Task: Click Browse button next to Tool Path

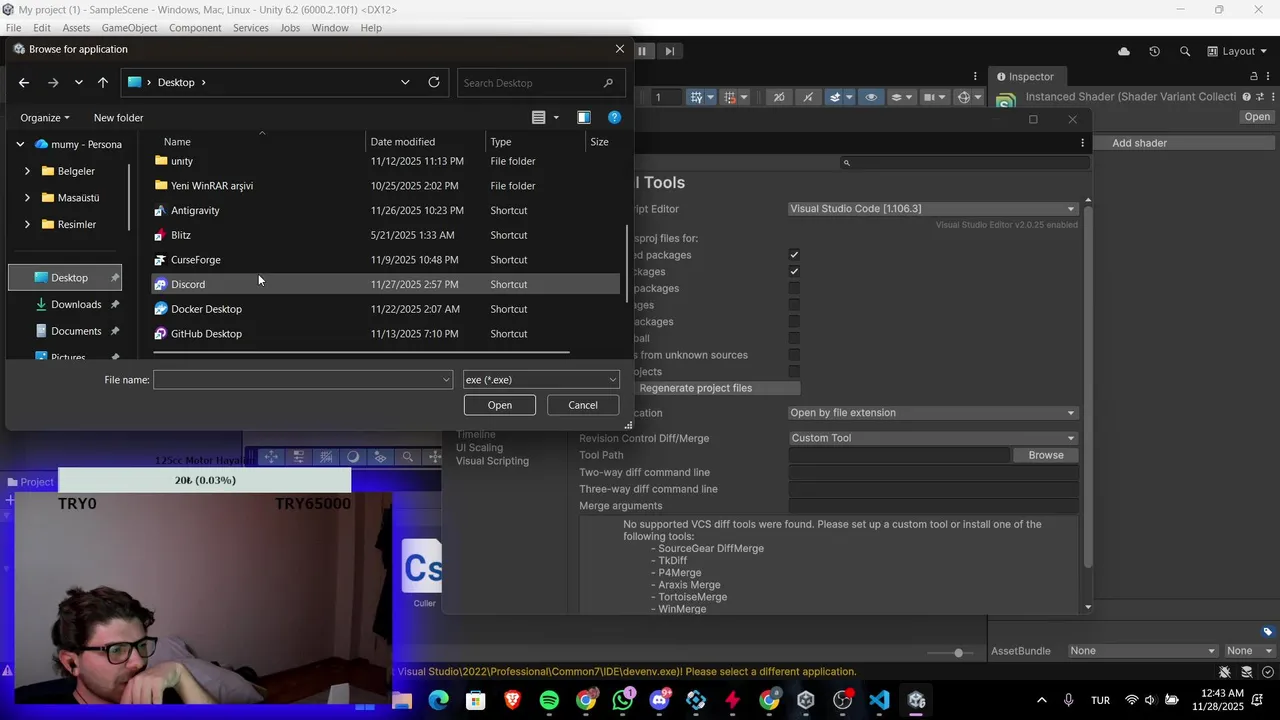Action: point(1046,455)
